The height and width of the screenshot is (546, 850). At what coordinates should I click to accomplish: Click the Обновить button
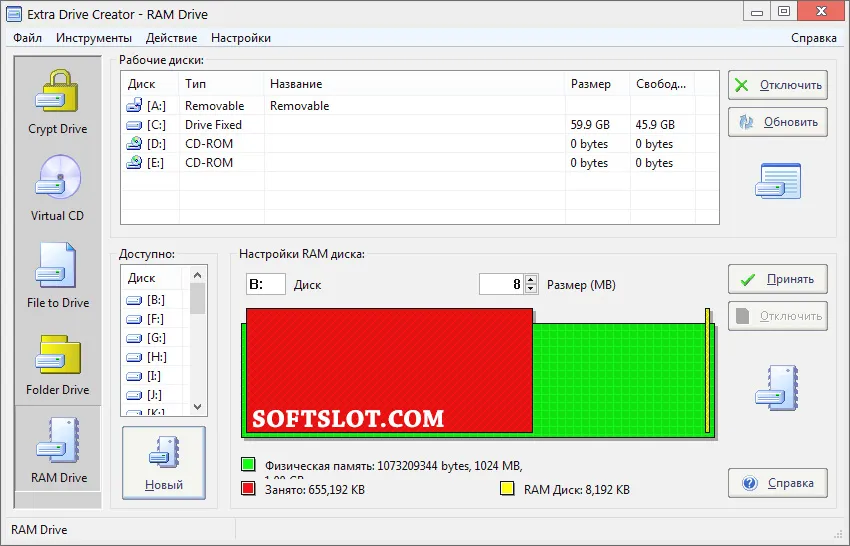(777, 122)
